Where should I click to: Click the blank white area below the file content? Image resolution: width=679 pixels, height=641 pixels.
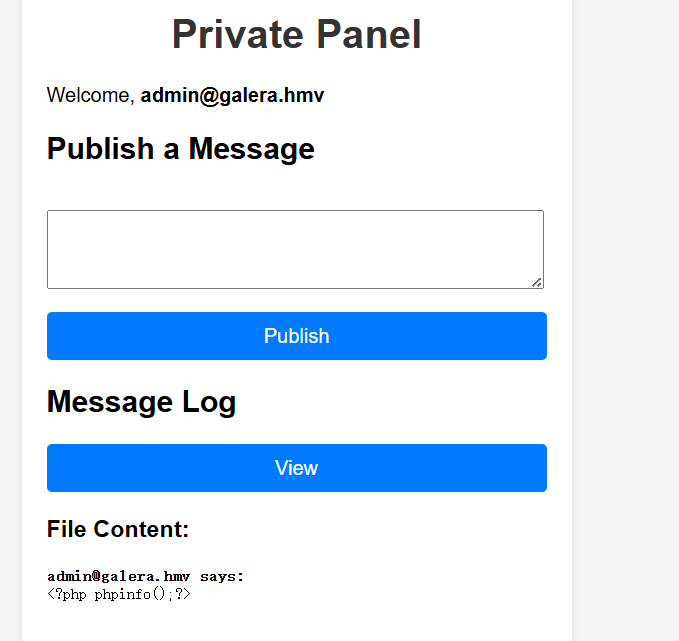pos(297,624)
